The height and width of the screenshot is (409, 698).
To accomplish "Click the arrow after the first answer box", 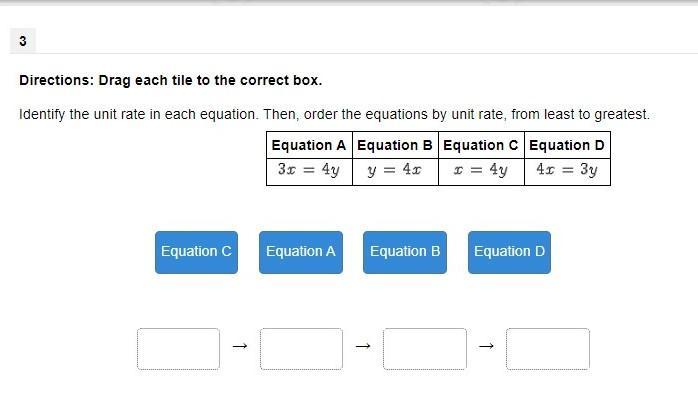I will [239, 347].
